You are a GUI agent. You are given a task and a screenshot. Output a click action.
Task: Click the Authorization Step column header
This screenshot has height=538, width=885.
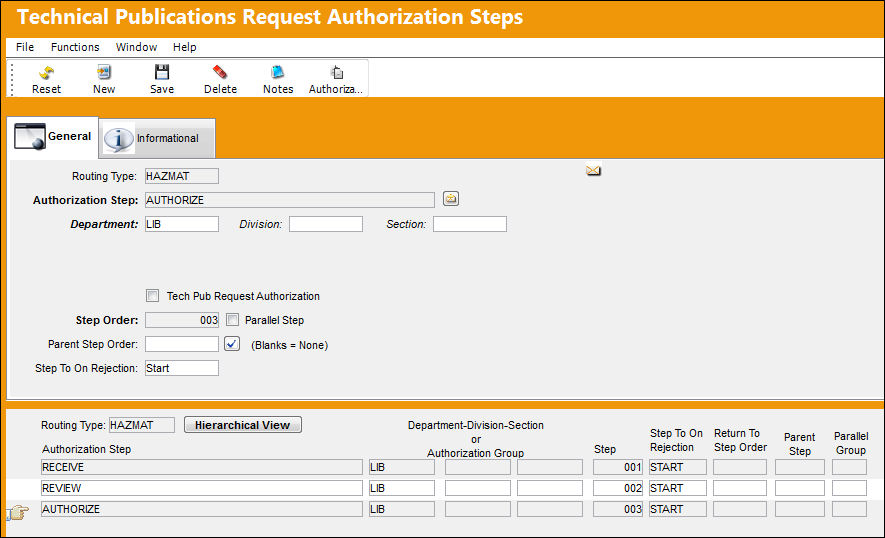[x=86, y=449]
